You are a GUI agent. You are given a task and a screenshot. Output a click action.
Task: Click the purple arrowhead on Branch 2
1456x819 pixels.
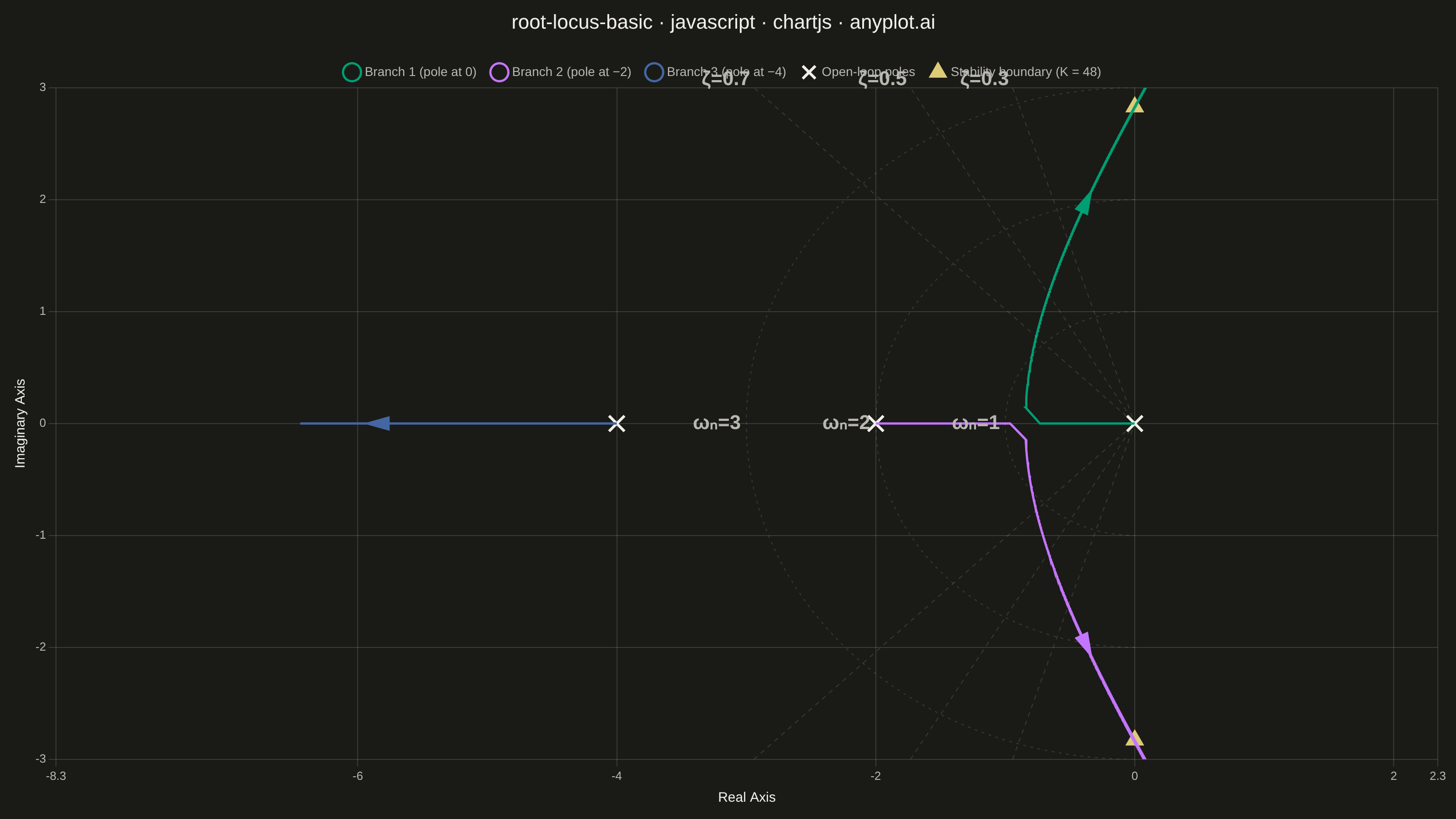point(1084,643)
